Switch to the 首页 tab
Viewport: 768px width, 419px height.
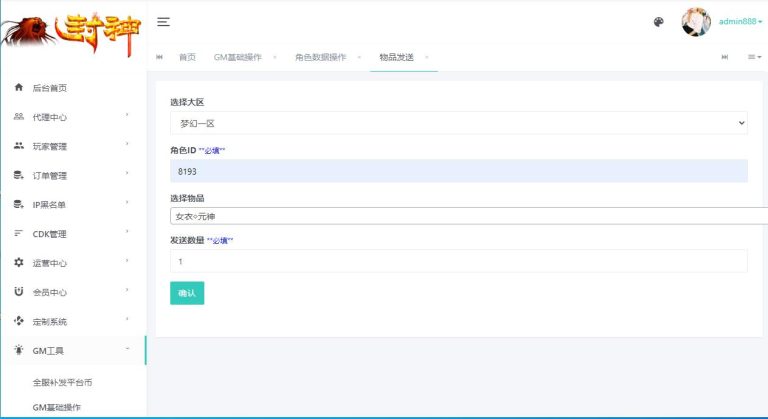tap(187, 57)
